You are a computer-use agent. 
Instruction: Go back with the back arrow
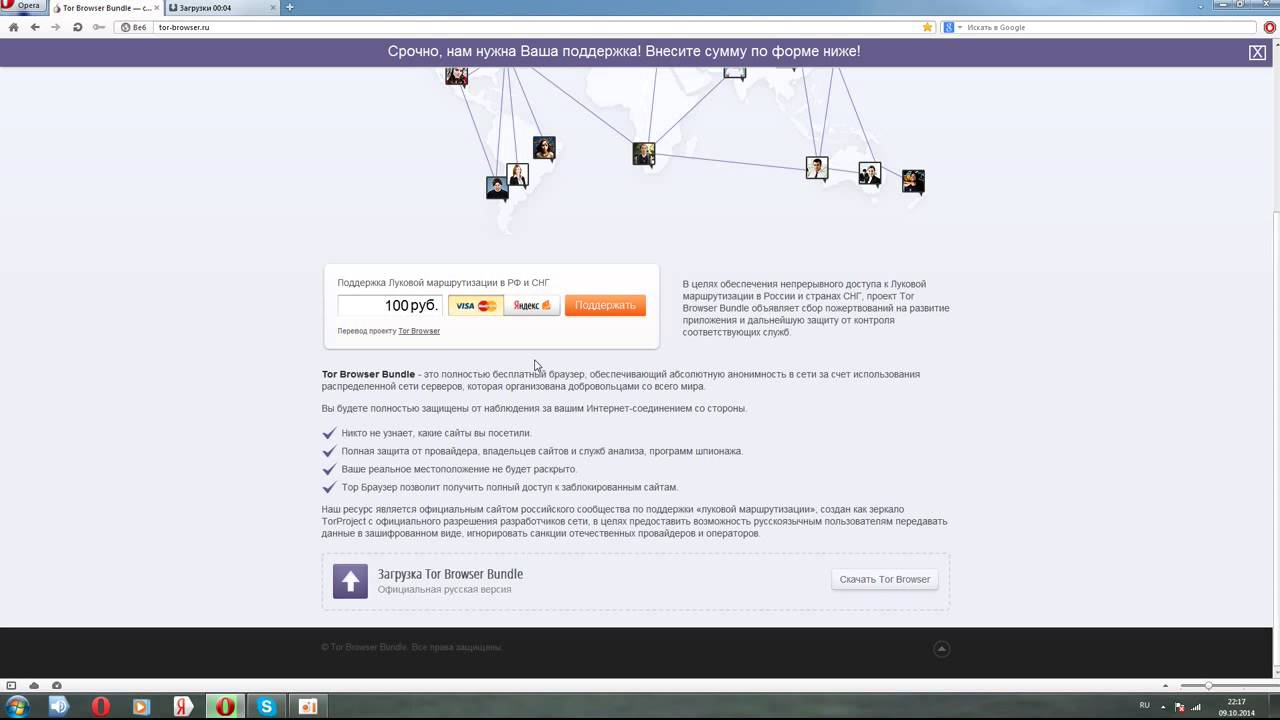point(35,27)
